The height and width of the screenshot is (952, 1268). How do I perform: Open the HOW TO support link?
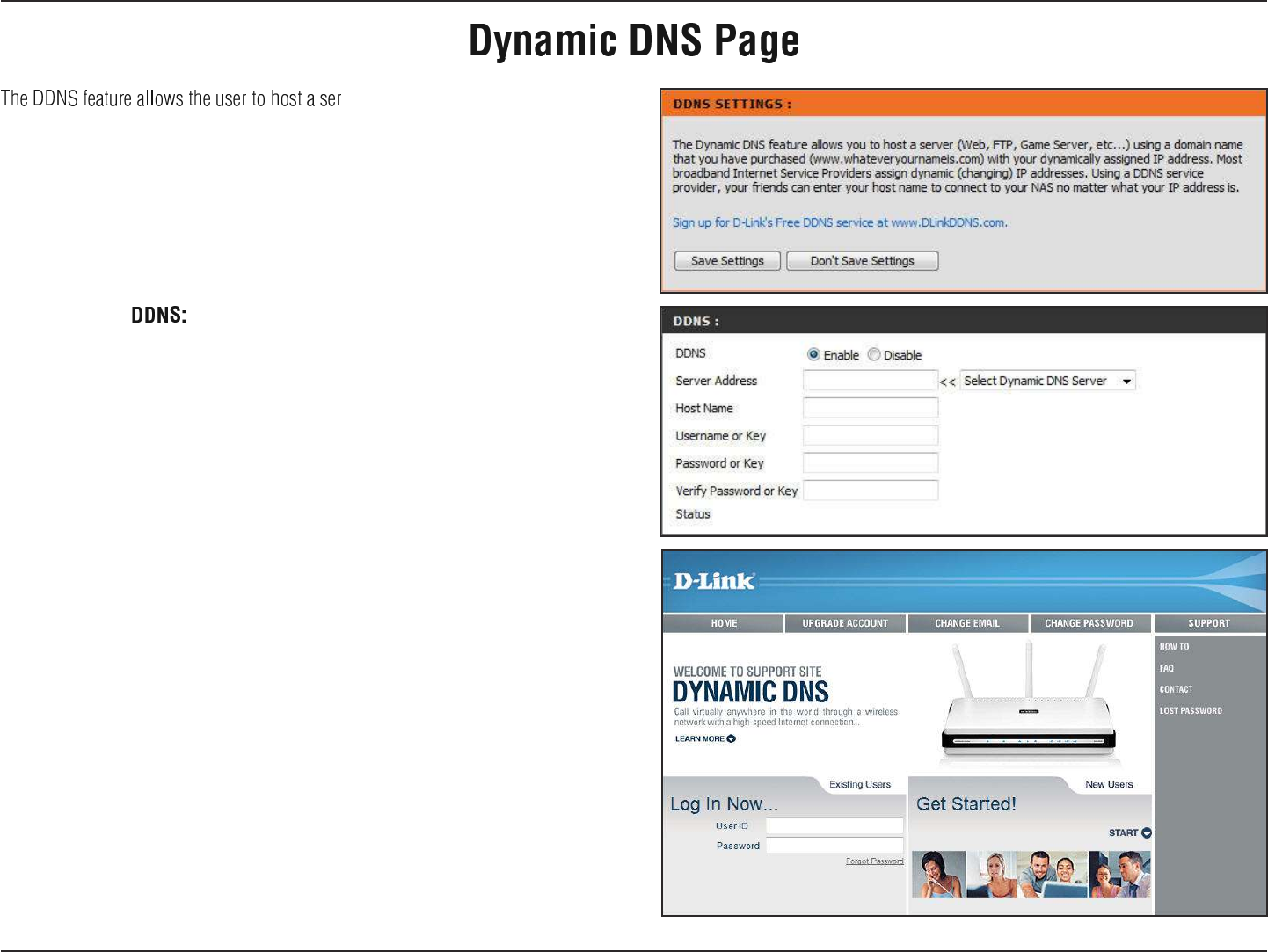[1174, 646]
